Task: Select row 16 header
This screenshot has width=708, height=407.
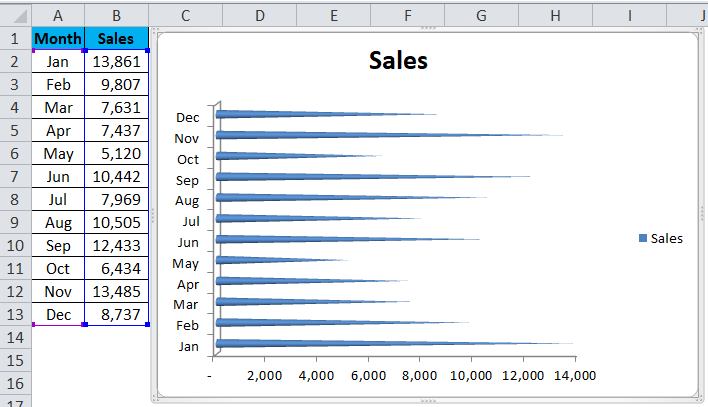Action: coord(15,384)
